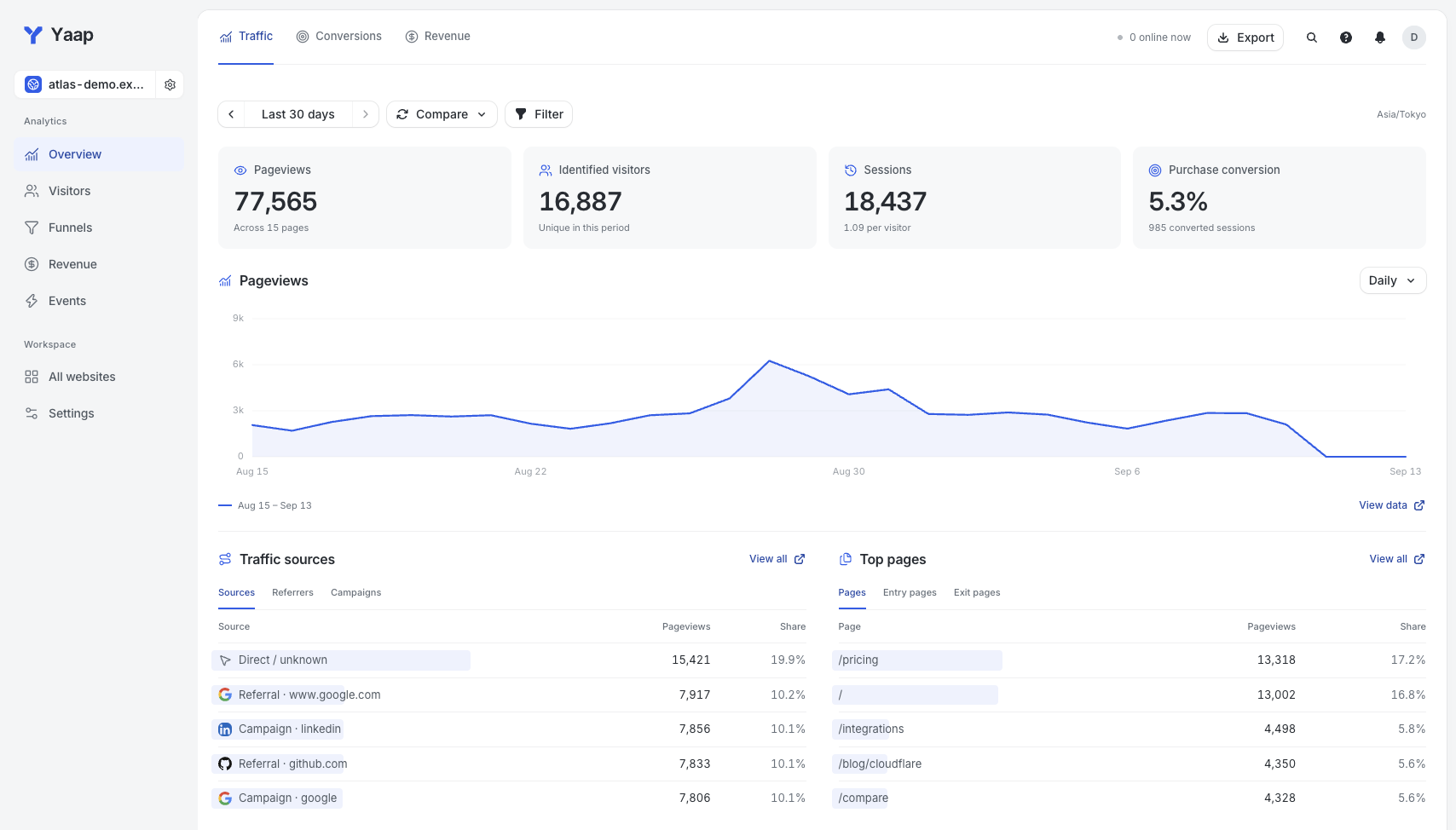Viewport: 1456px width, 830px height.
Task: Open notifications bell icon
Action: (x=1380, y=37)
